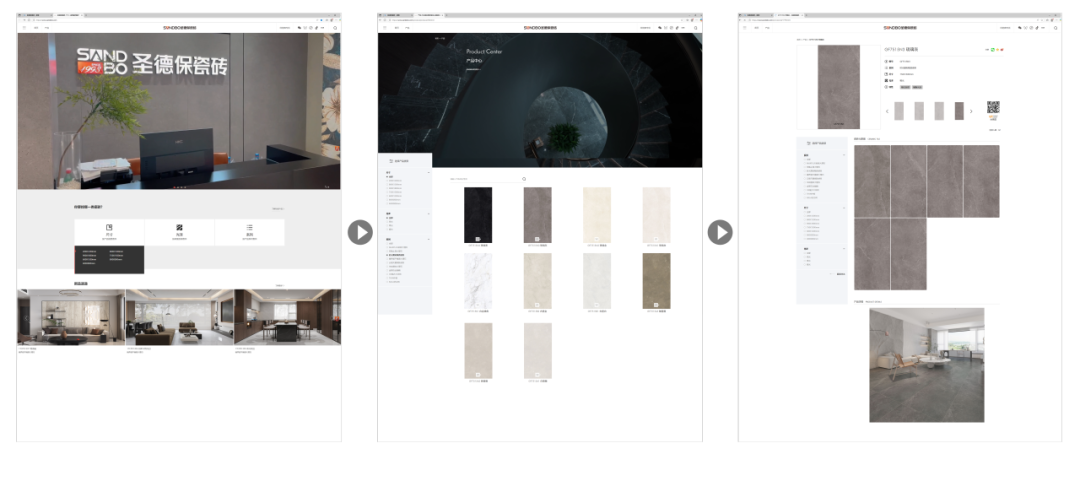Collapse the second filter group in the right page sidebar
The height and width of the screenshot is (481, 1080).
coord(845,207)
